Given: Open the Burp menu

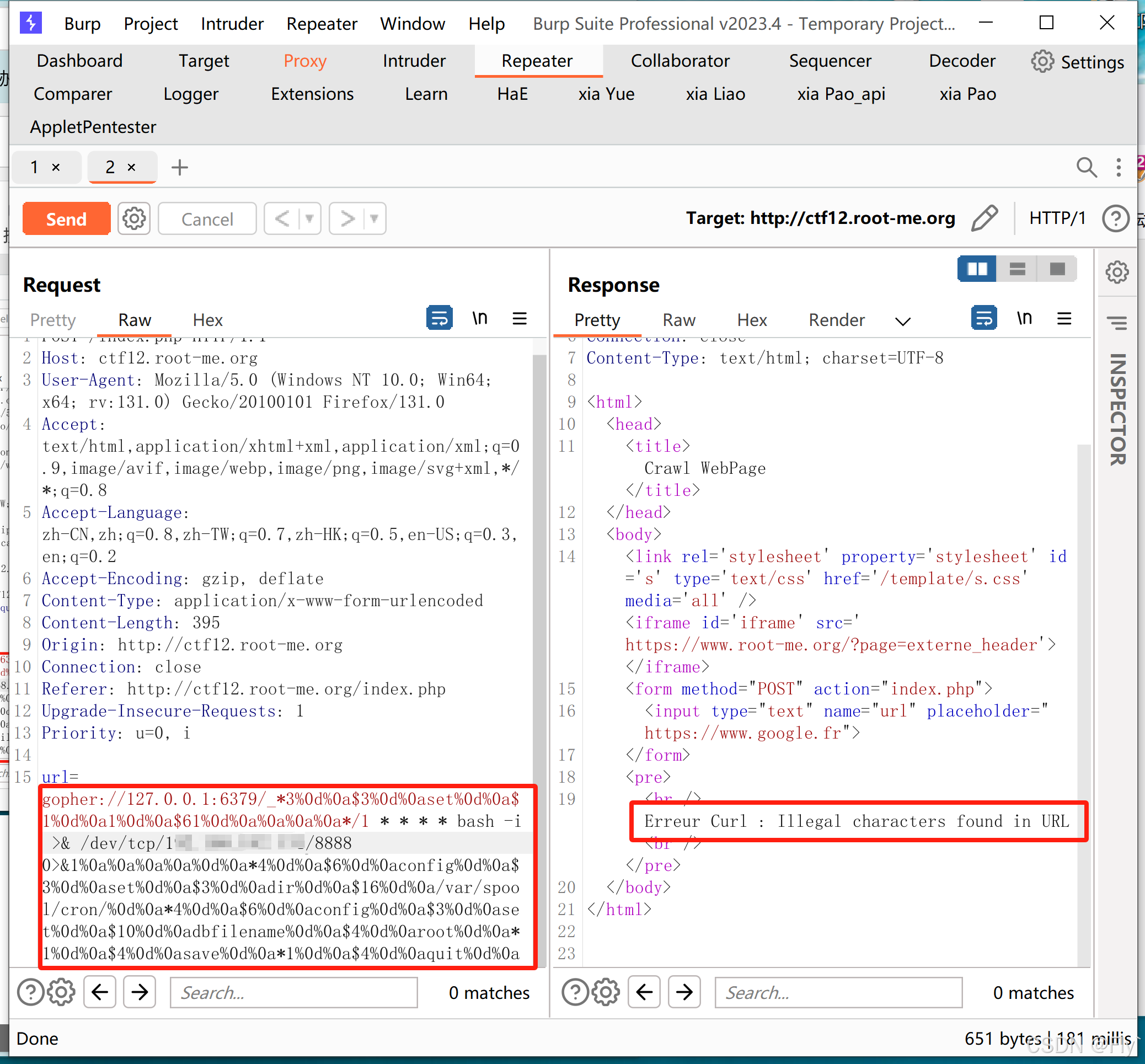Looking at the screenshot, I should 82,24.
